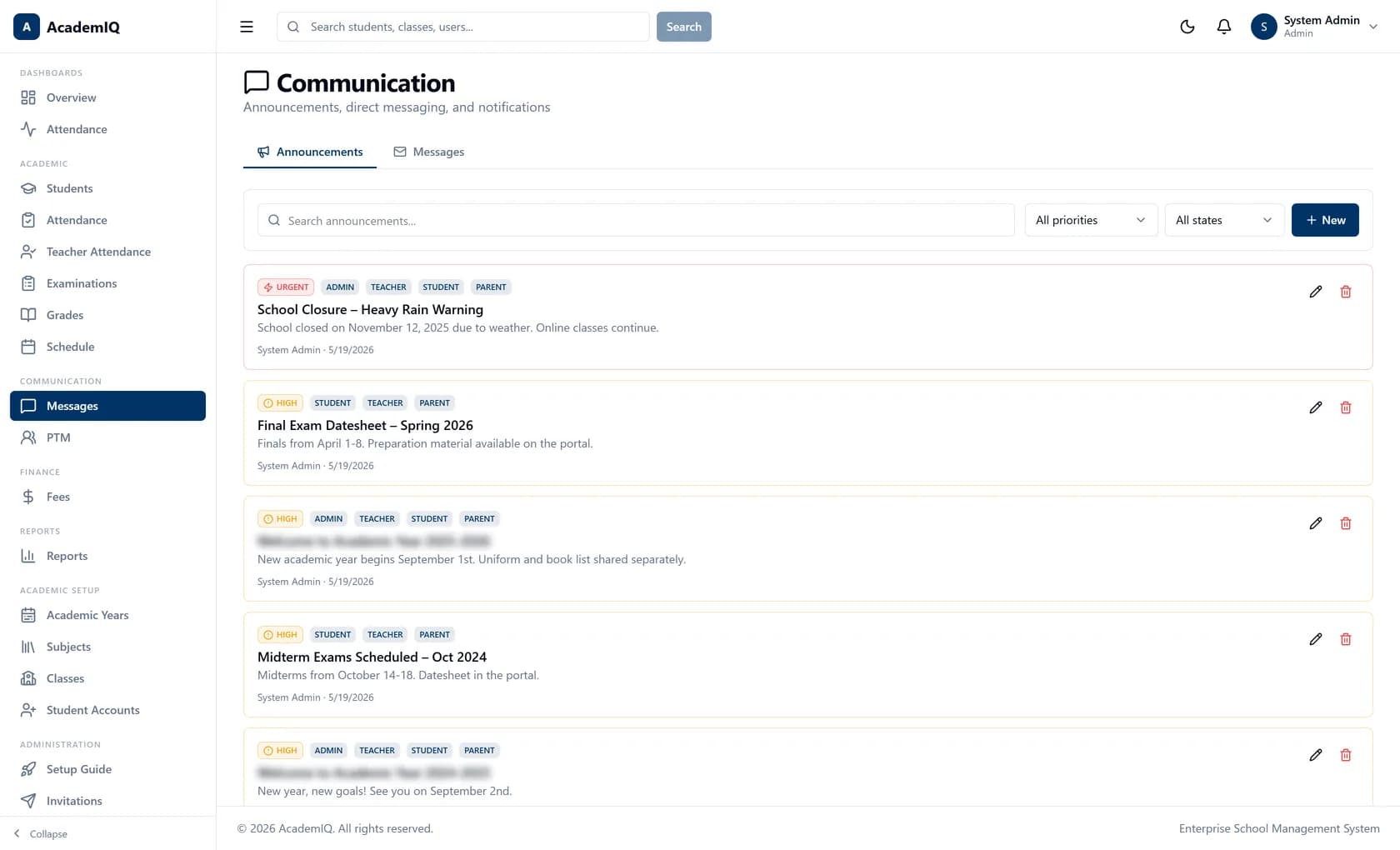Click PARENT tag on Midterm Exams card
This screenshot has width=1400, height=850.
point(435,634)
